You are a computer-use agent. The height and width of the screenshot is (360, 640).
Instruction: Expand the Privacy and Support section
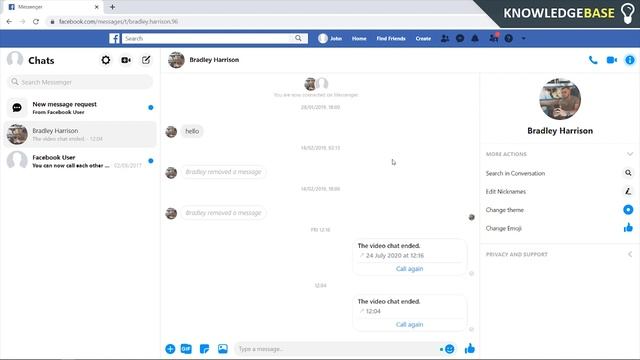click(x=630, y=254)
